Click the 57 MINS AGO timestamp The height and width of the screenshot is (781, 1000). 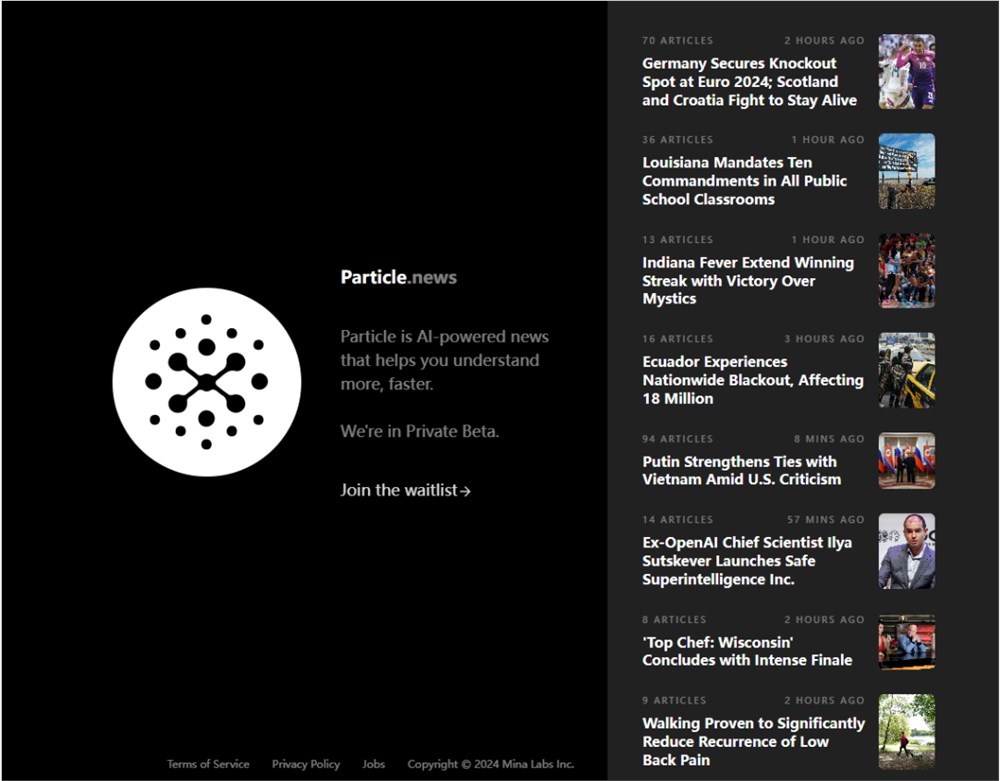[825, 520]
